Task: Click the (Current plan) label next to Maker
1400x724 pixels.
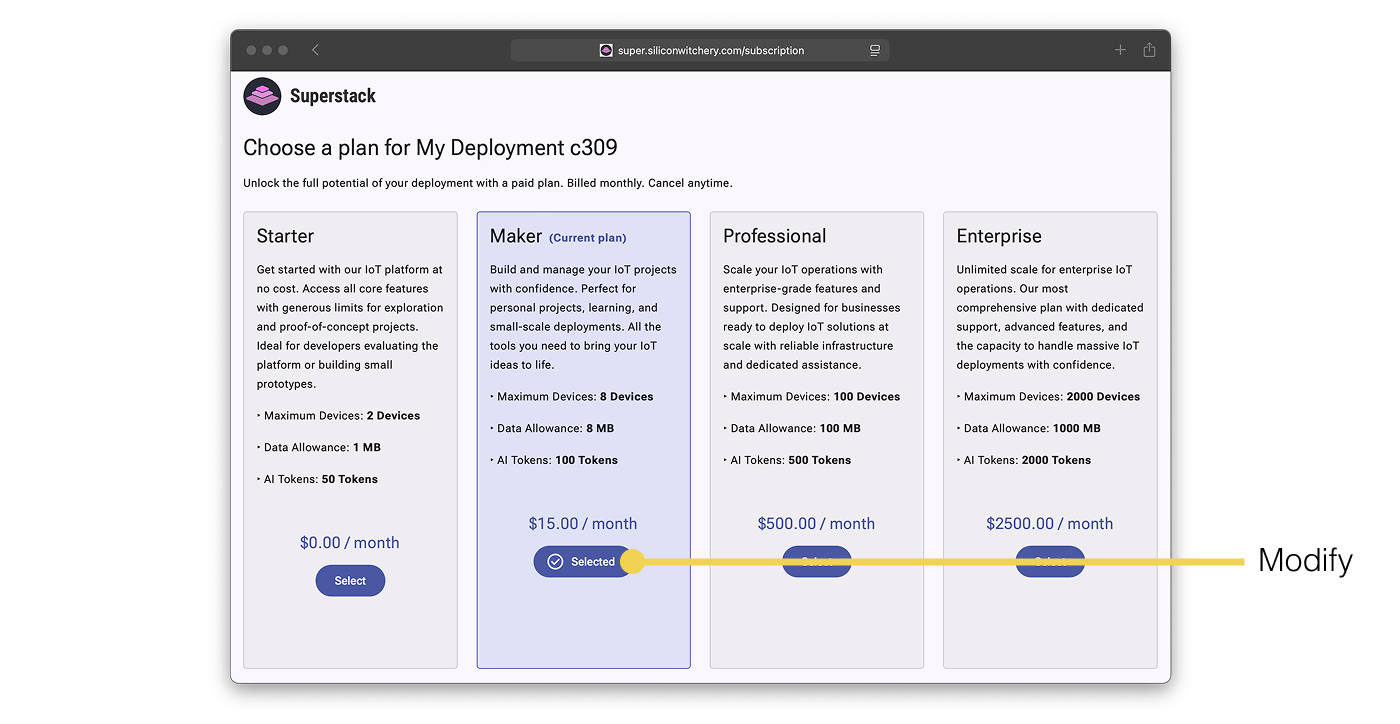Action: 587,238
